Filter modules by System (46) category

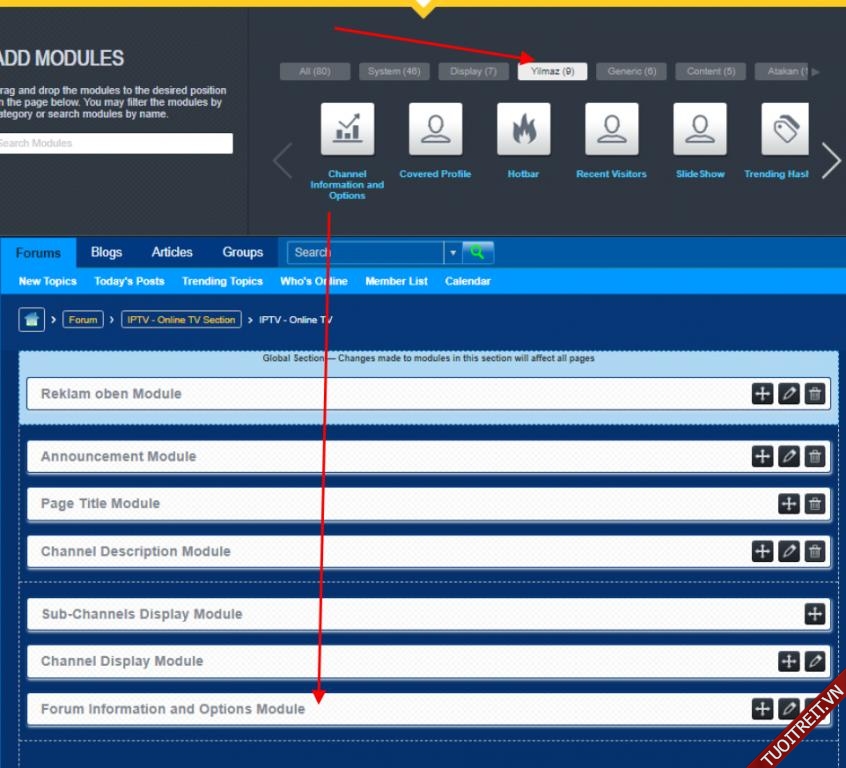(394, 71)
